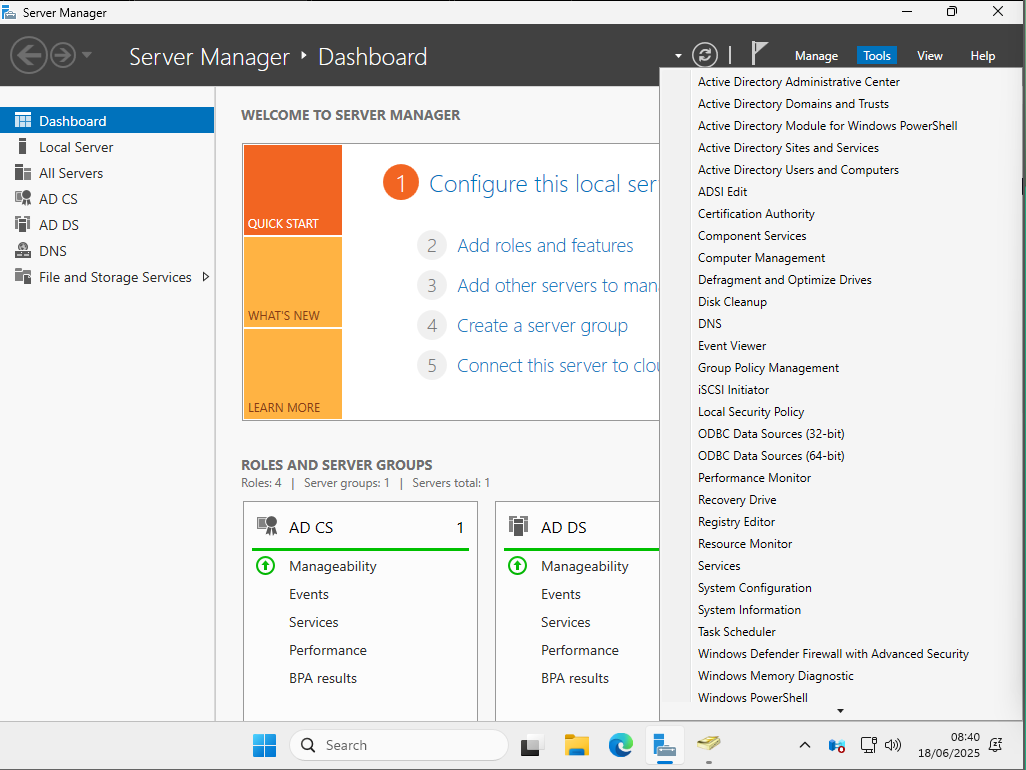Image resolution: width=1026 pixels, height=770 pixels.
Task: Open the network status tray icon
Action: click(868, 745)
